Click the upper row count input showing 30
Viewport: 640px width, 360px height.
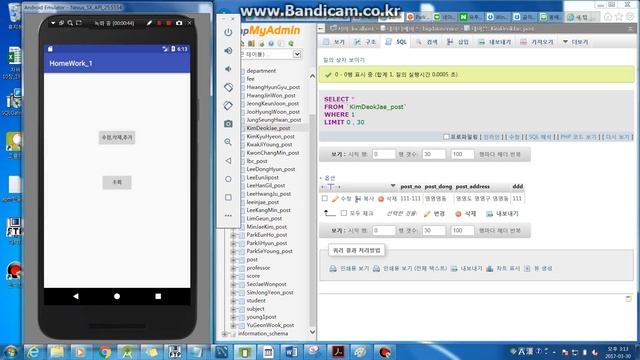tap(433, 154)
